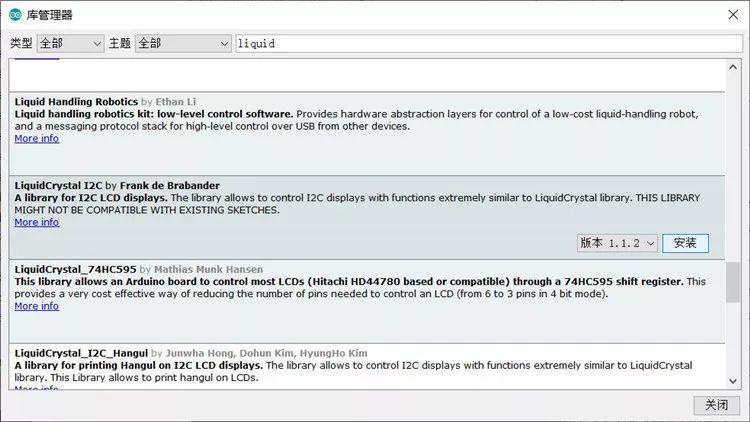Click the 库管理器 title text
Viewport: 750px width, 422px height.
tap(49, 15)
